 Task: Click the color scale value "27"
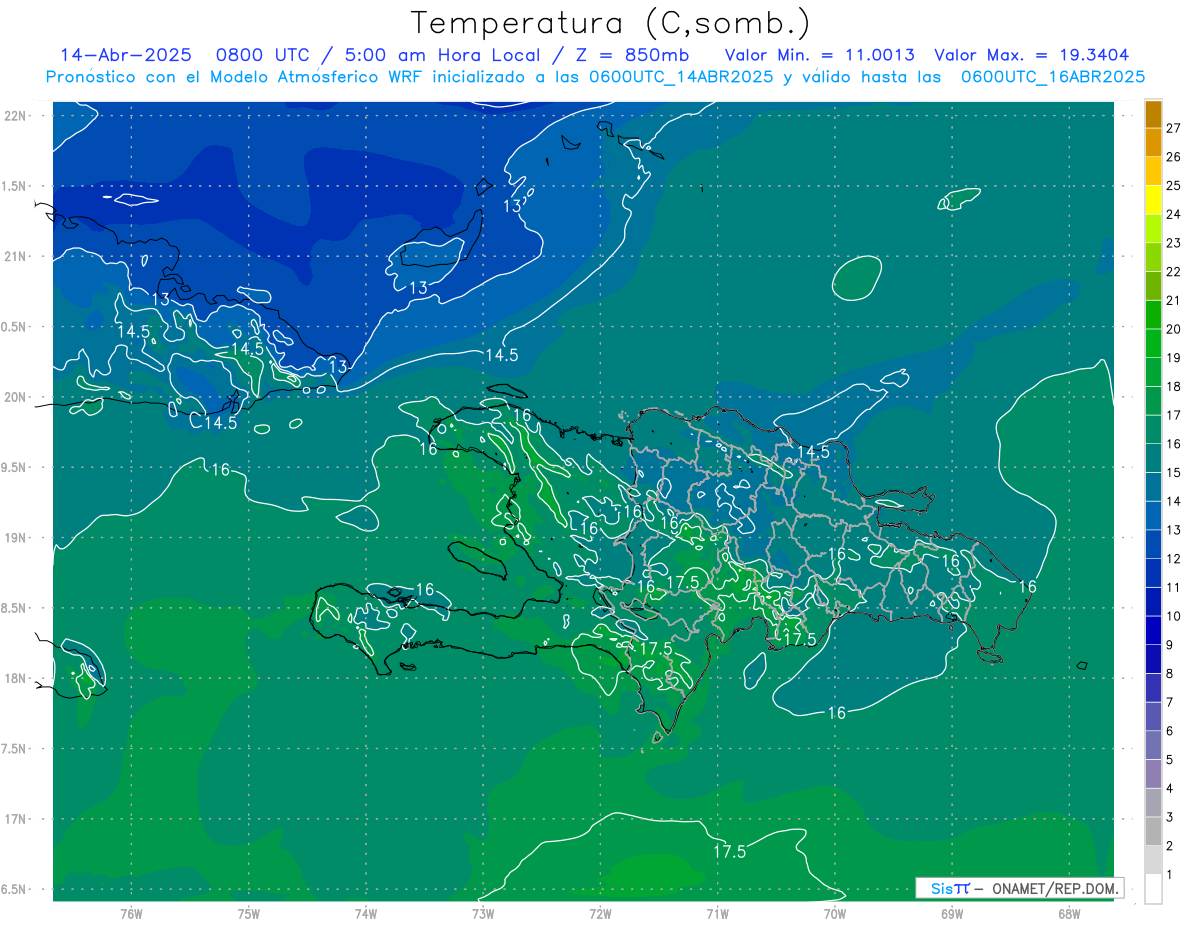[x=1174, y=128]
